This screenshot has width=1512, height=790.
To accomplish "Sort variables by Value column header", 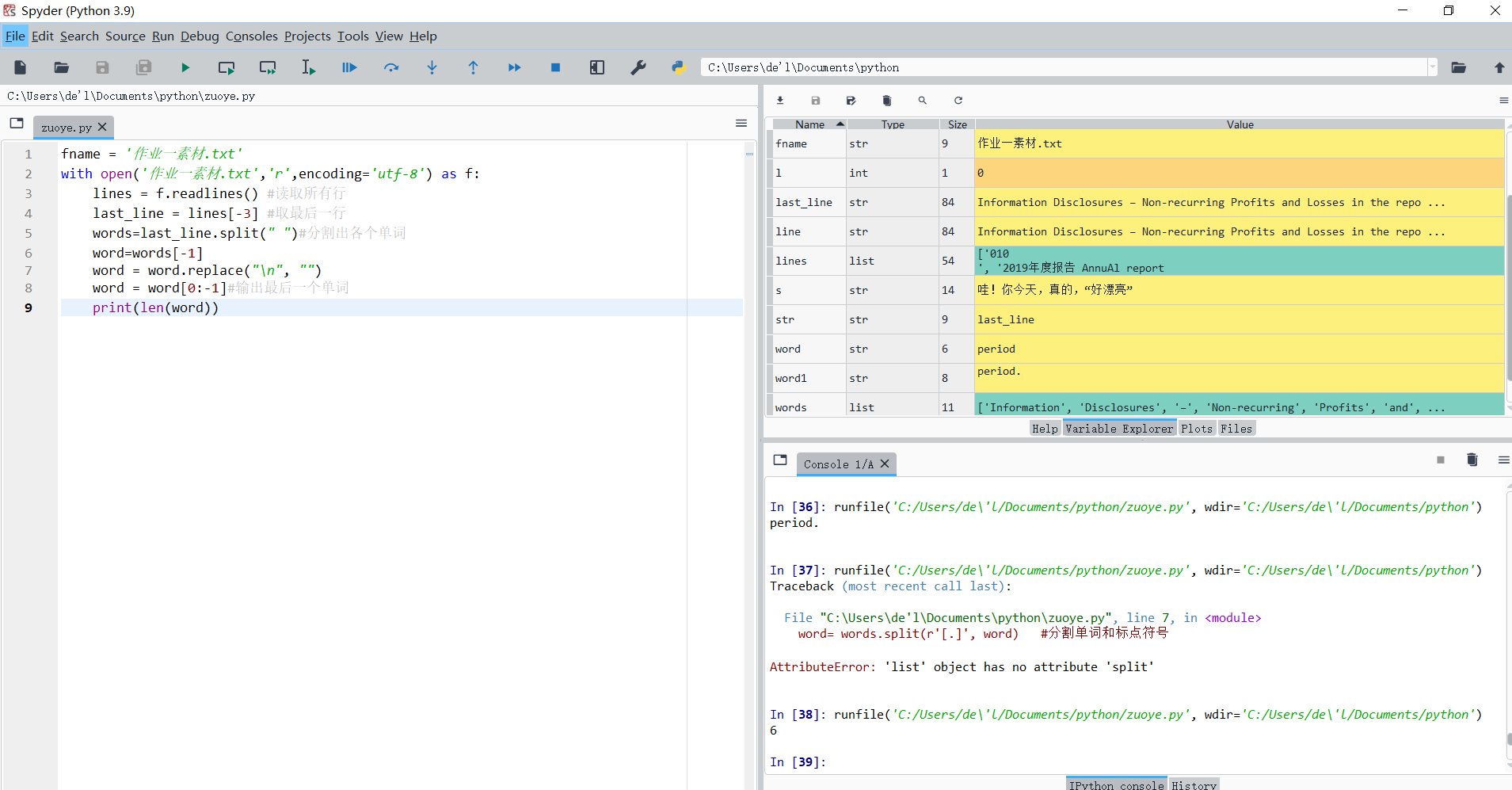I will (x=1240, y=124).
